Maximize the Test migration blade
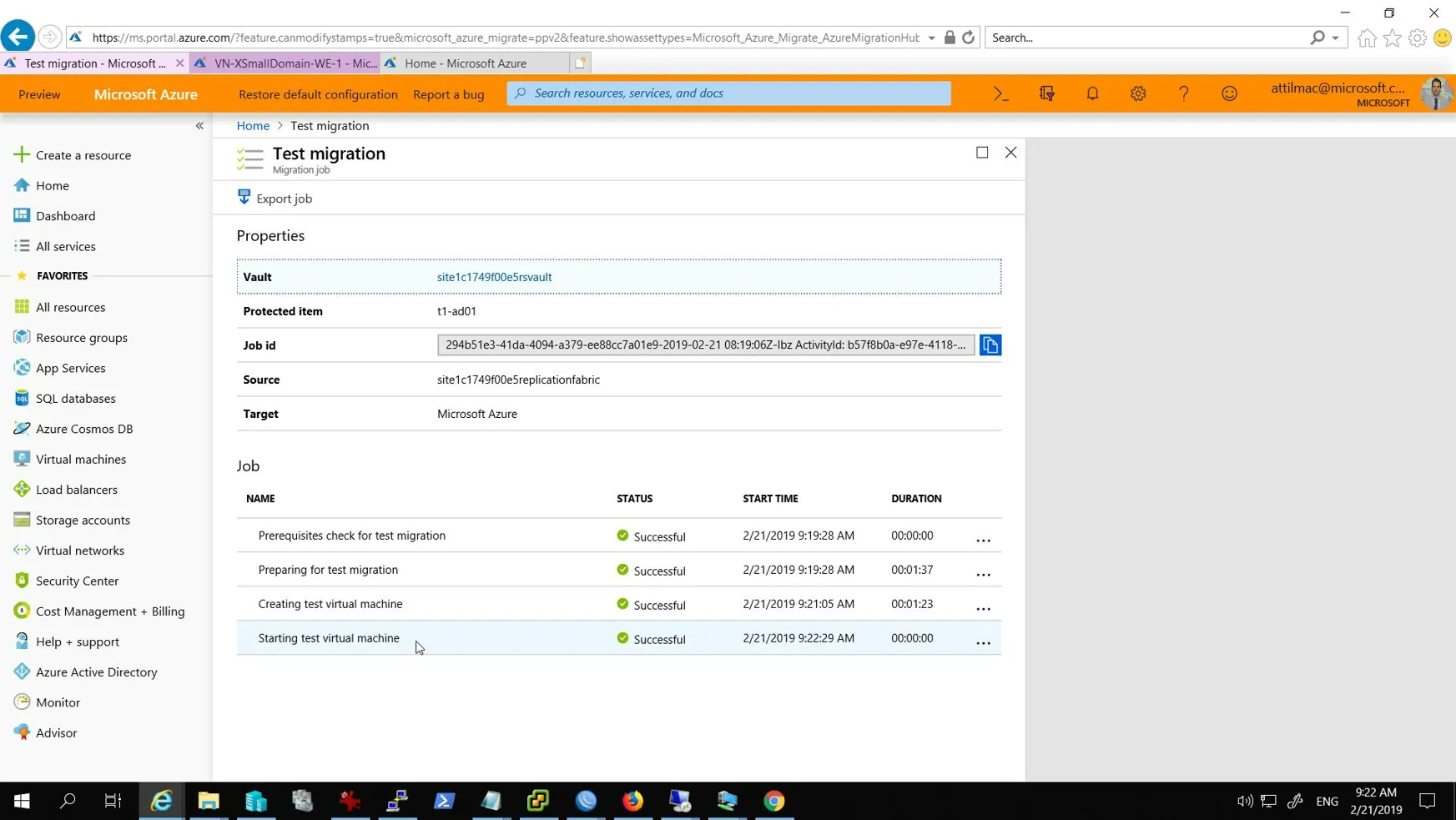 pos(982,153)
